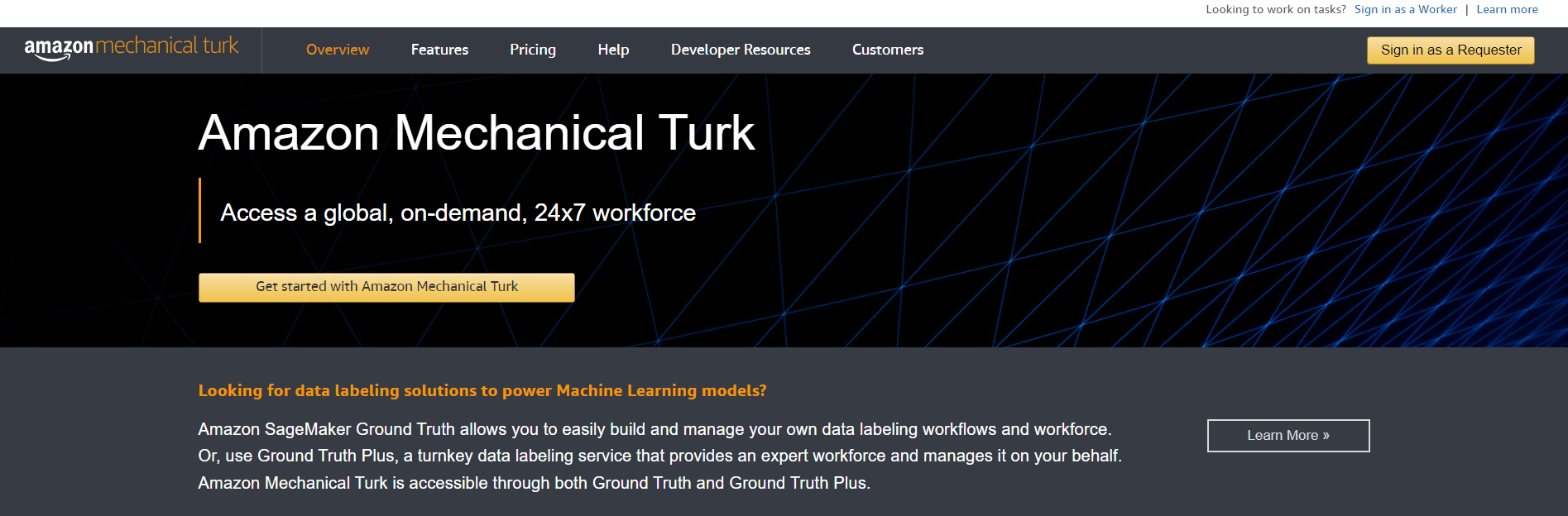Click the 'Looking for data labeling solutions' heading

pyautogui.click(x=482, y=390)
